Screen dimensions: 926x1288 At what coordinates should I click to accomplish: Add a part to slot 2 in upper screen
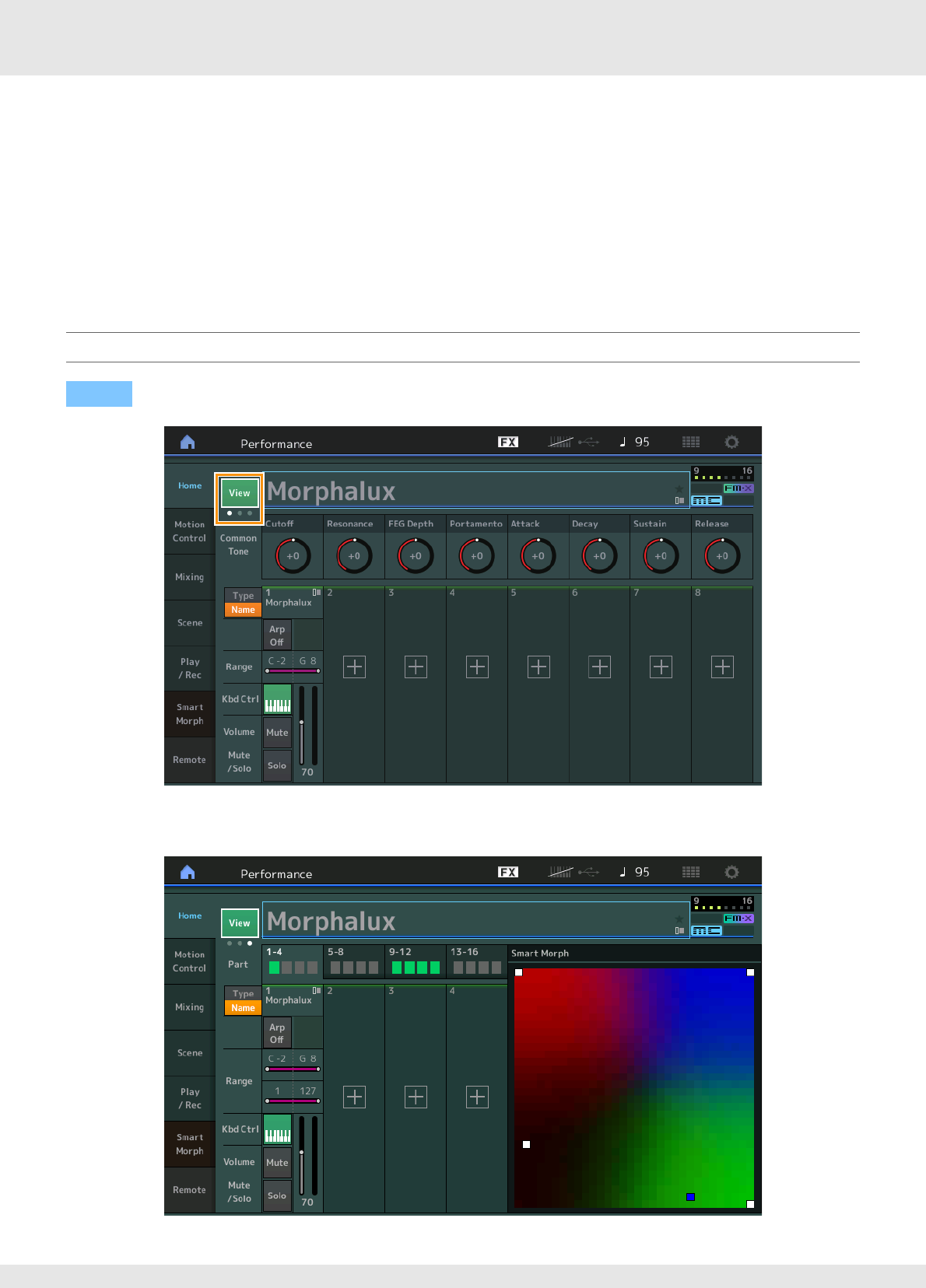354,667
